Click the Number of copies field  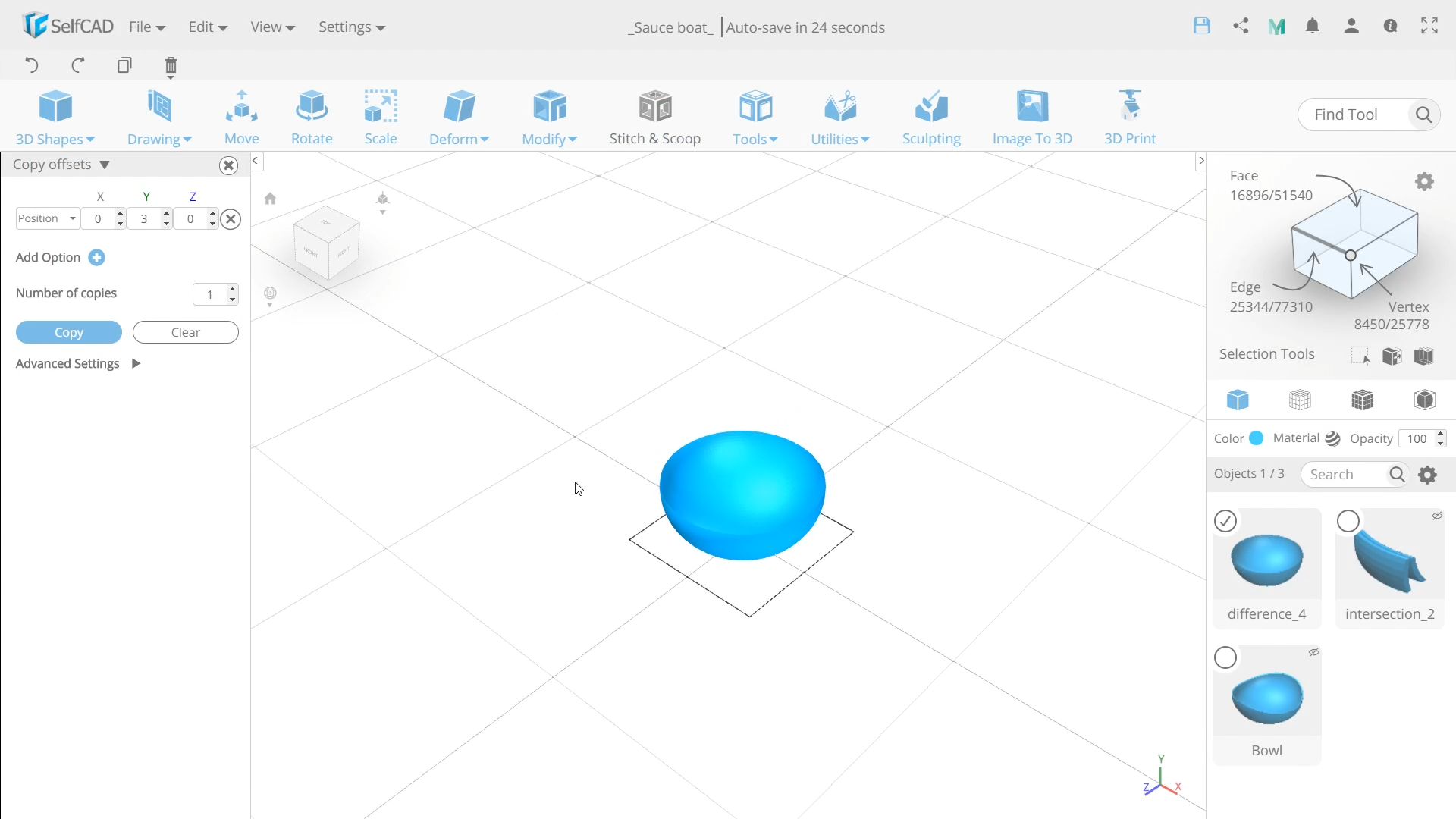pyautogui.click(x=210, y=294)
